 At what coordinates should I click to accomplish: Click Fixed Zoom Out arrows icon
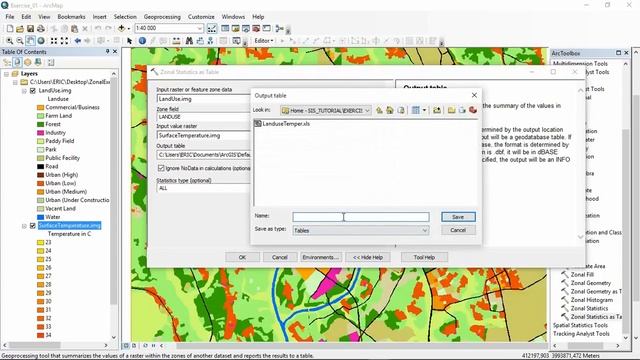(64, 41)
